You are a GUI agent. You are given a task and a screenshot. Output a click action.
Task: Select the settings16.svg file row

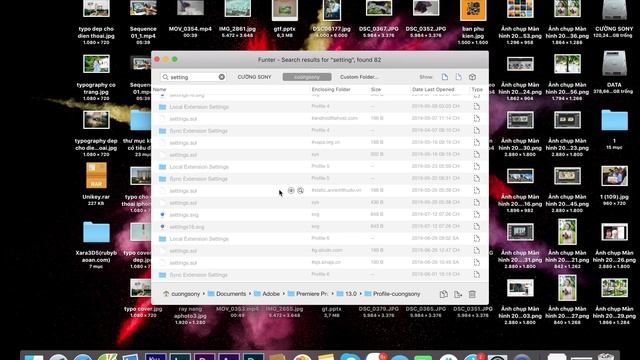click(320, 227)
